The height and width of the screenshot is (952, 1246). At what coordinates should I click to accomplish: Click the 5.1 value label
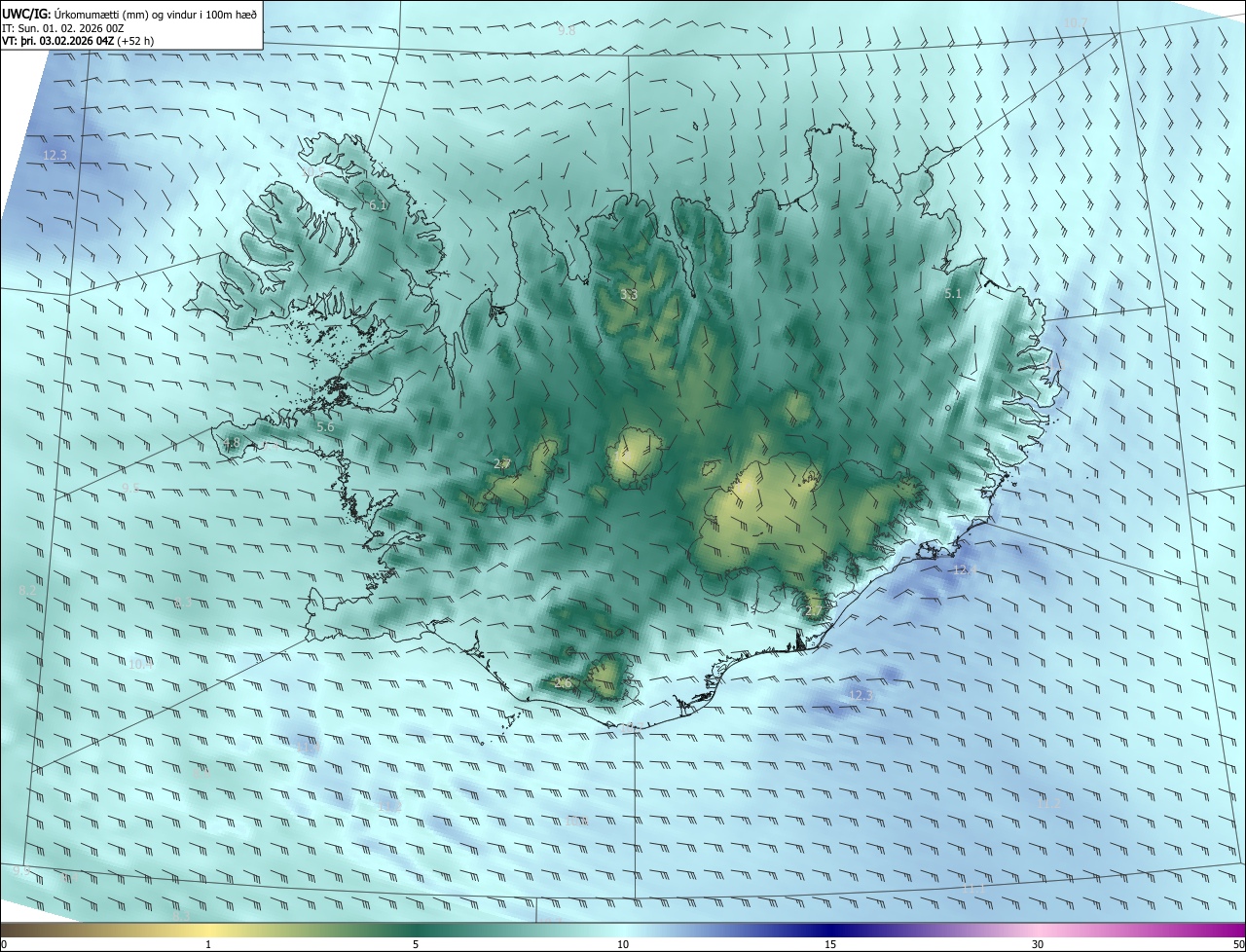click(x=953, y=293)
